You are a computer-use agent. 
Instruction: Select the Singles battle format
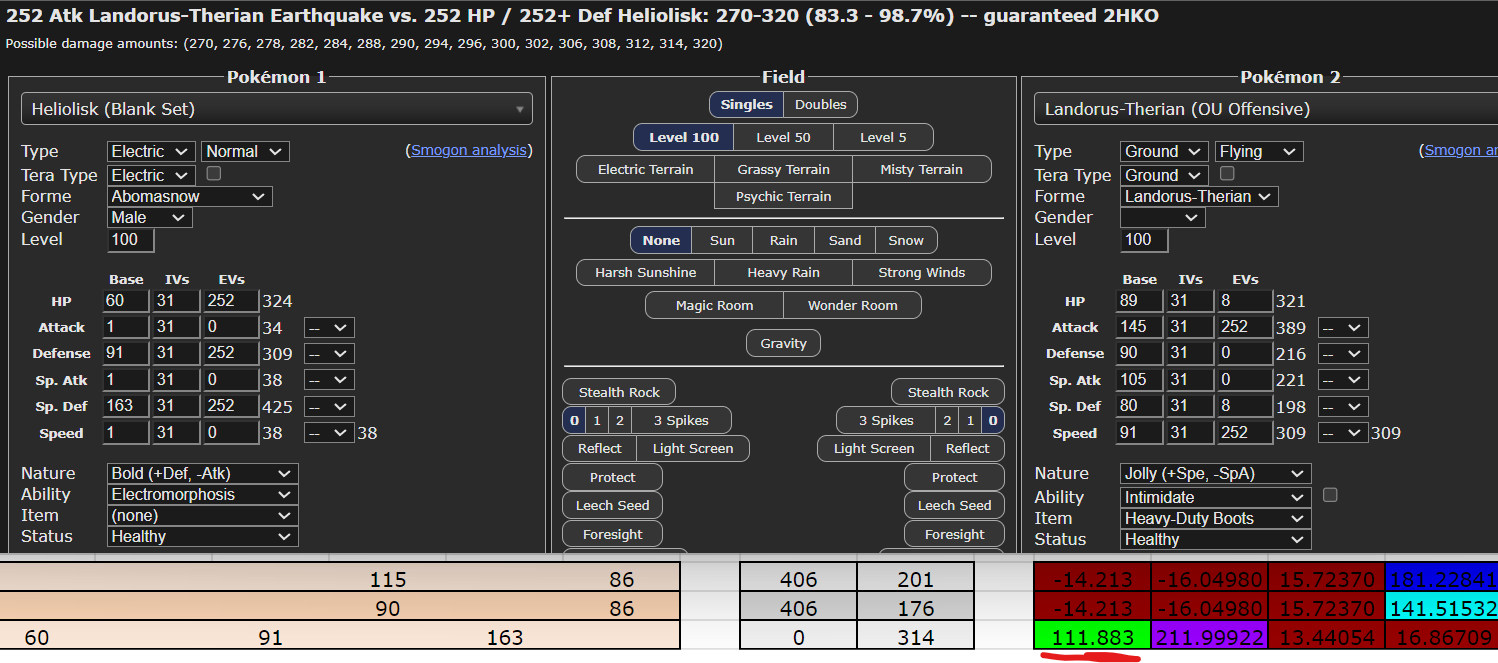pyautogui.click(x=746, y=104)
